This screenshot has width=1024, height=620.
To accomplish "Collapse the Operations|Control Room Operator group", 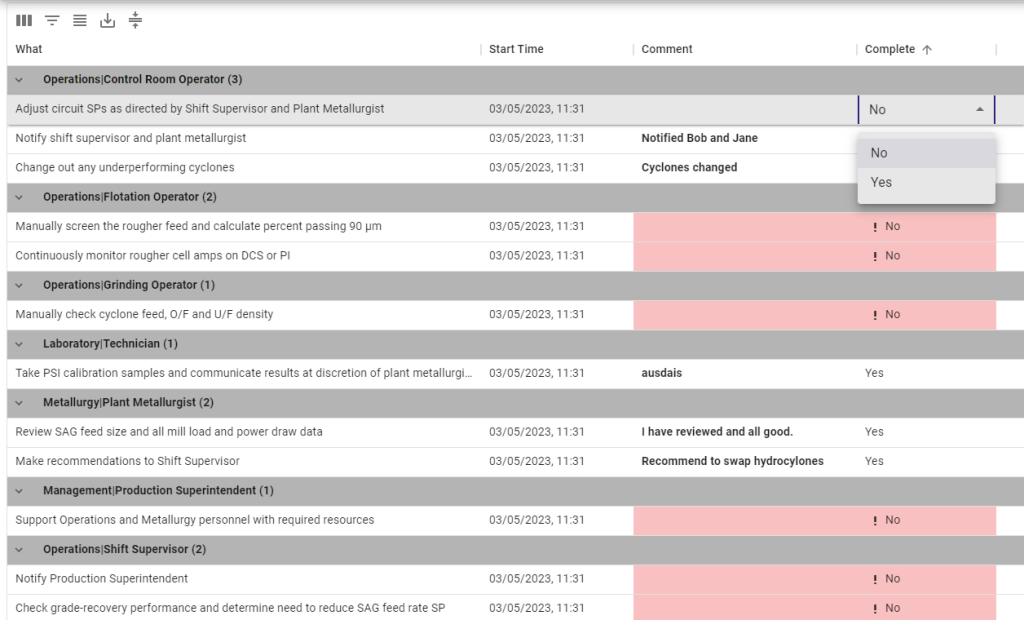I will click(19, 80).
